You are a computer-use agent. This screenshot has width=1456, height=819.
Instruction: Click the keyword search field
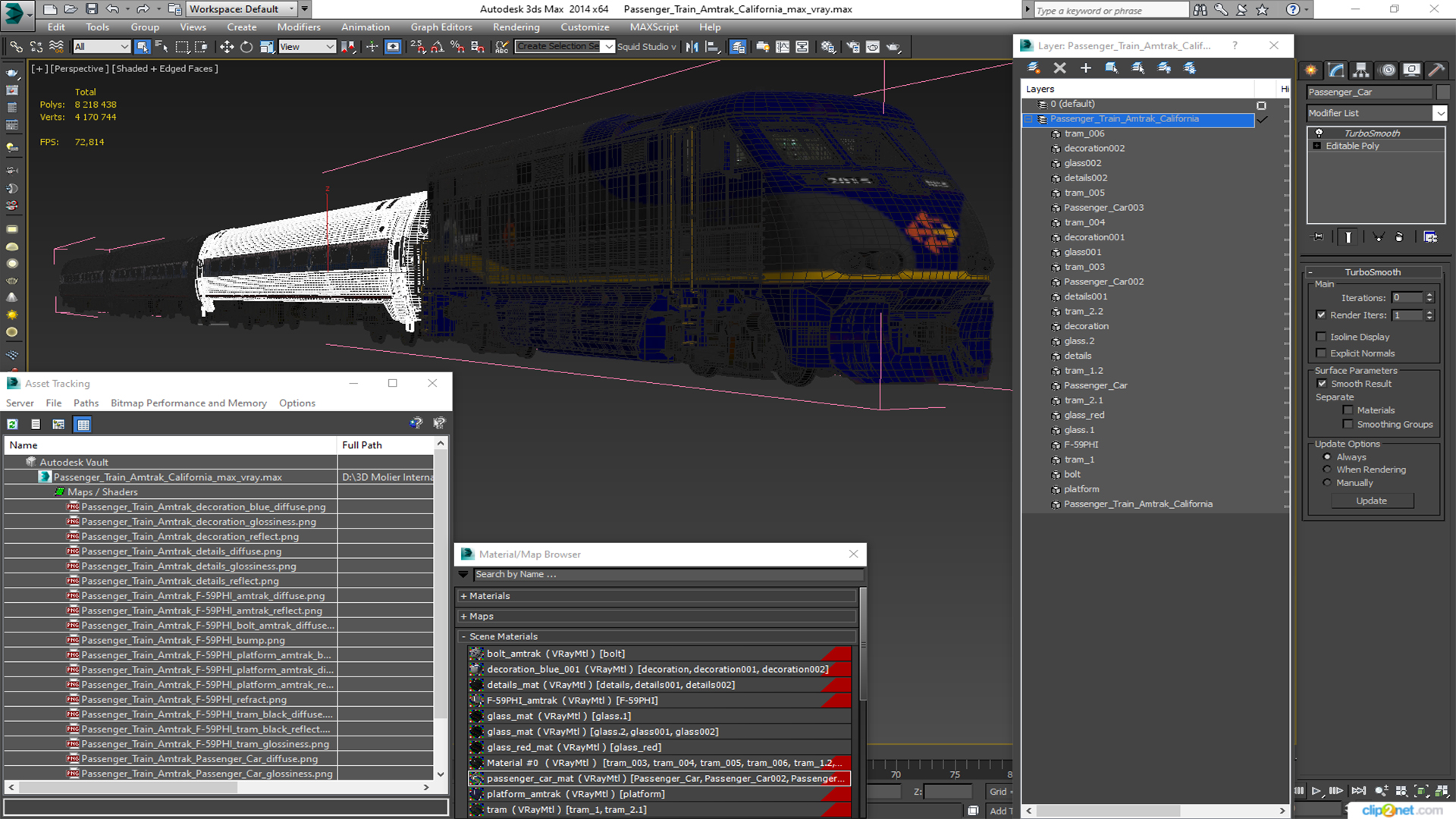pyautogui.click(x=1111, y=10)
